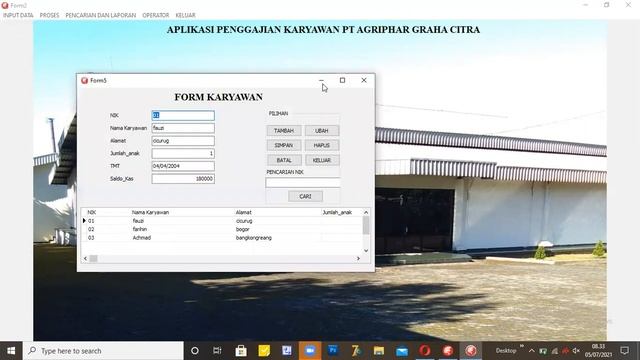This screenshot has height=360, width=640.
Task: Close the Form5 window
Action: point(364,80)
